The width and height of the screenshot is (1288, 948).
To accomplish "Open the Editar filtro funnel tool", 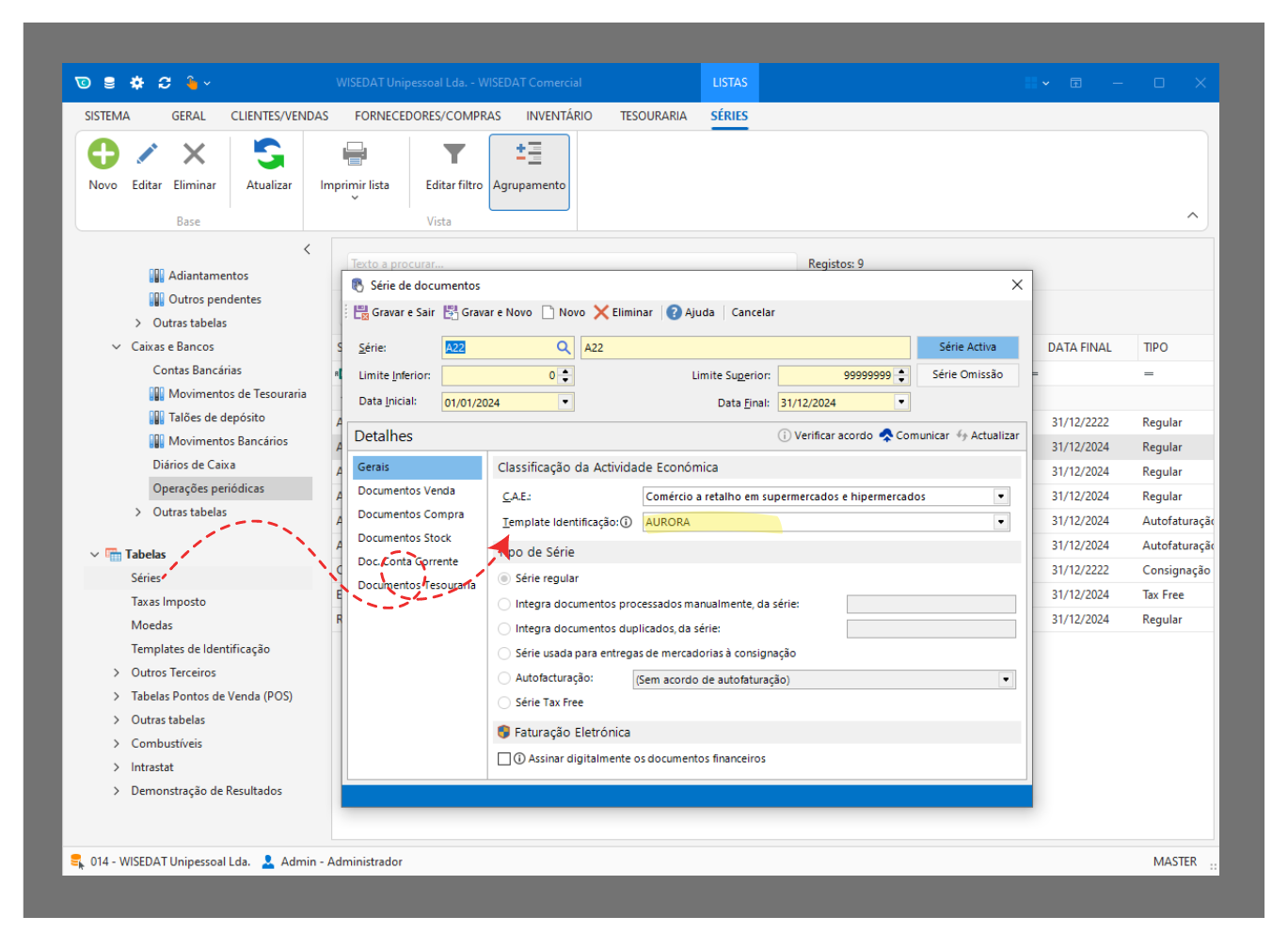I will tap(453, 154).
